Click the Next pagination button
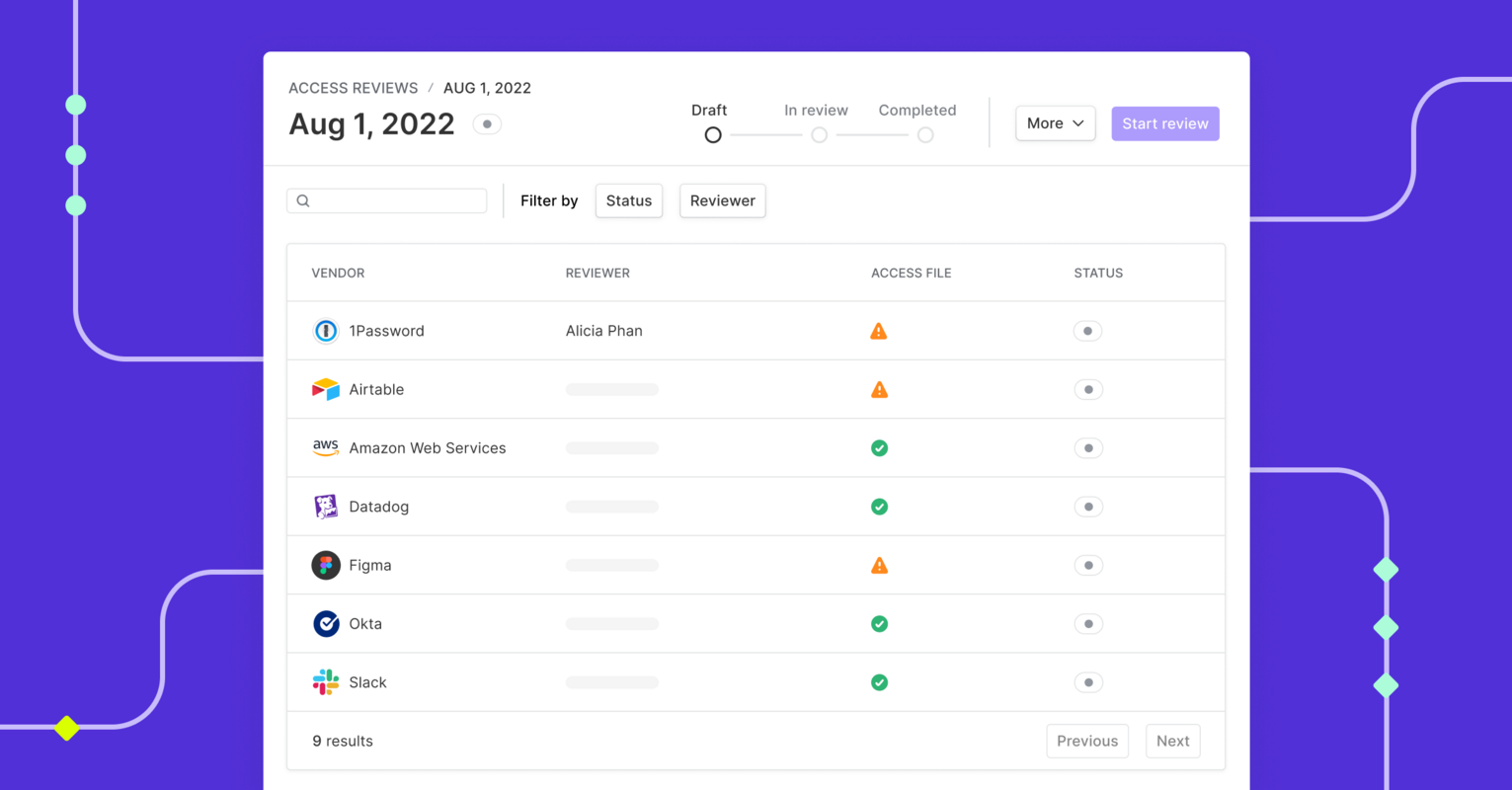Viewport: 1512px width, 790px height. coord(1172,741)
